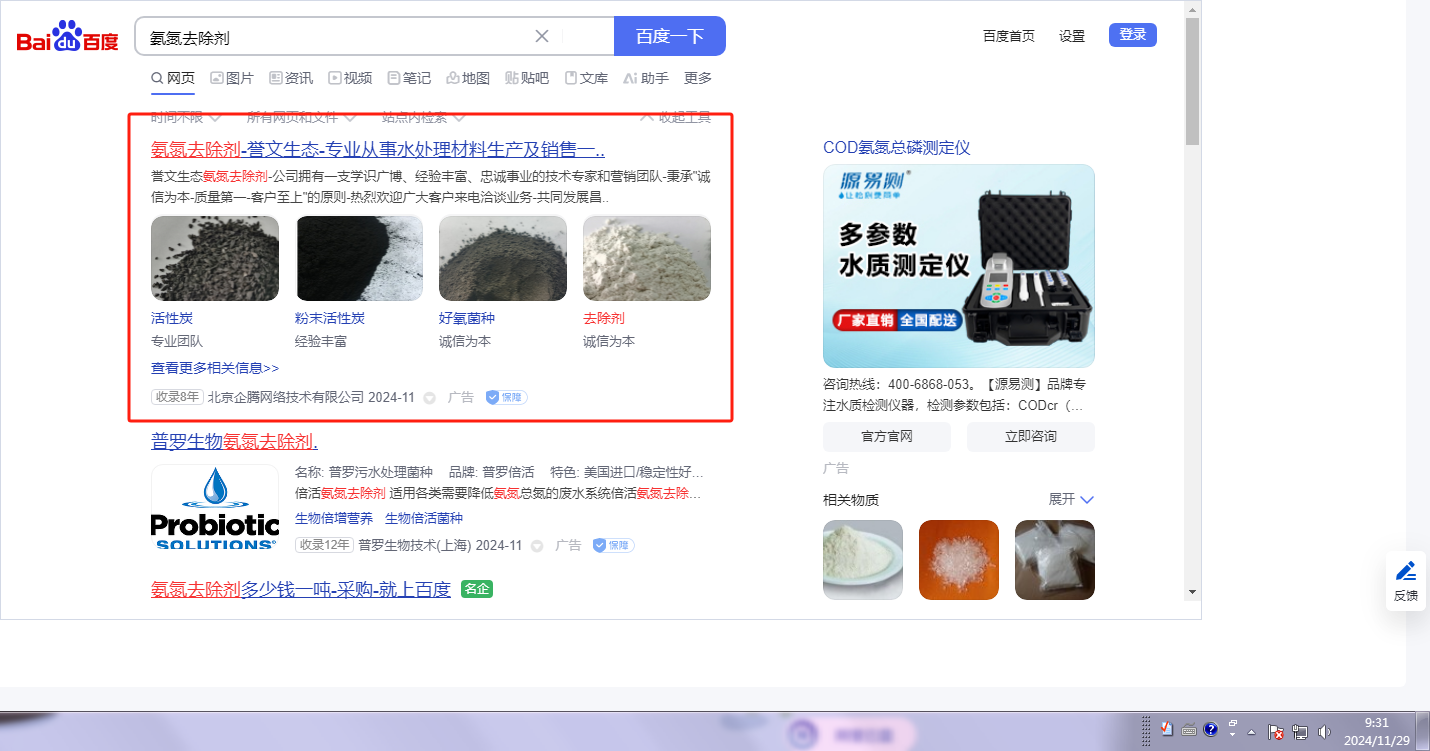Open the 更多 menu
Image resolution: width=1430 pixels, height=751 pixels.
pyautogui.click(x=698, y=78)
